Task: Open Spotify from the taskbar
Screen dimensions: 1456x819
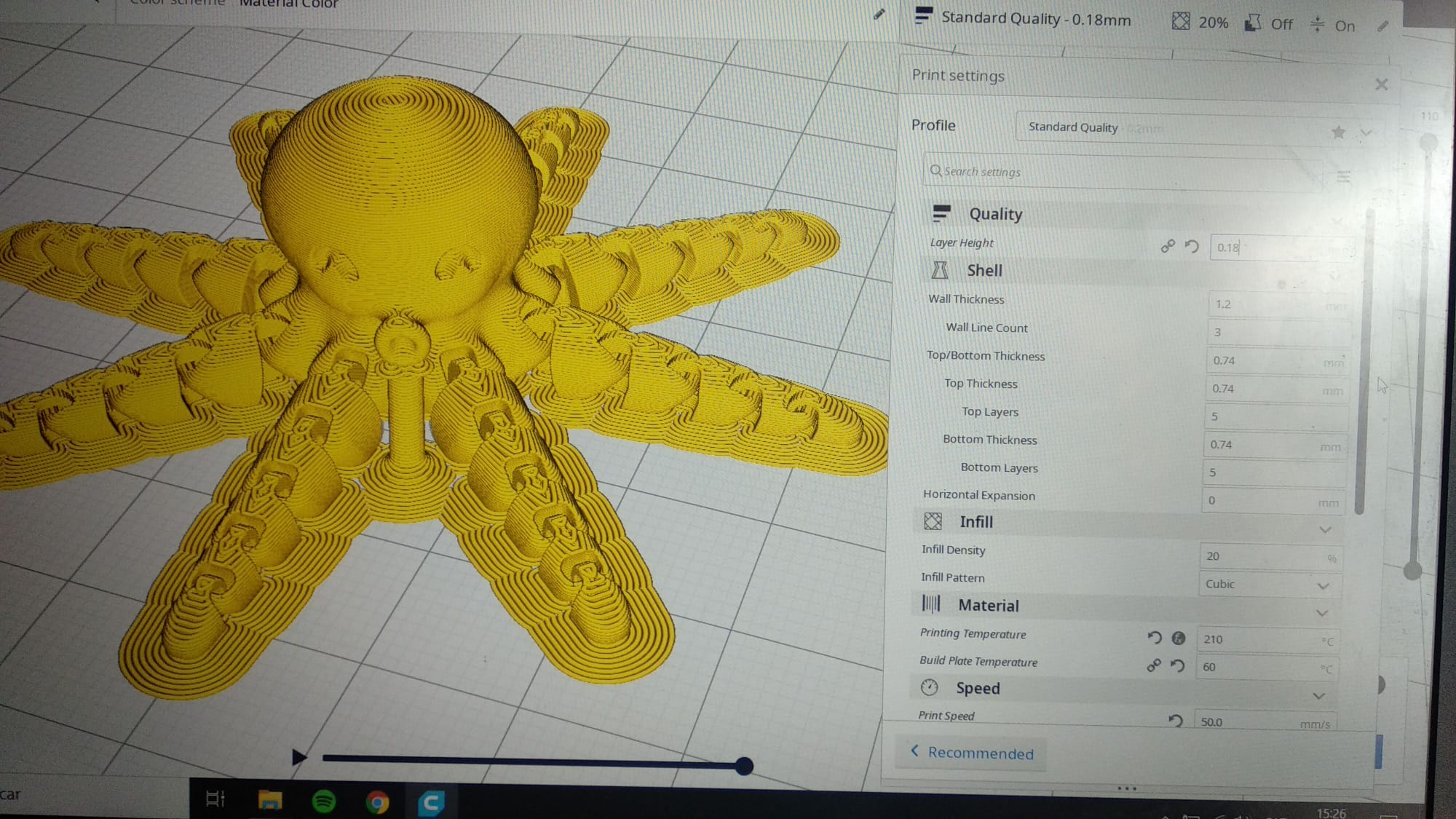Action: (x=324, y=802)
